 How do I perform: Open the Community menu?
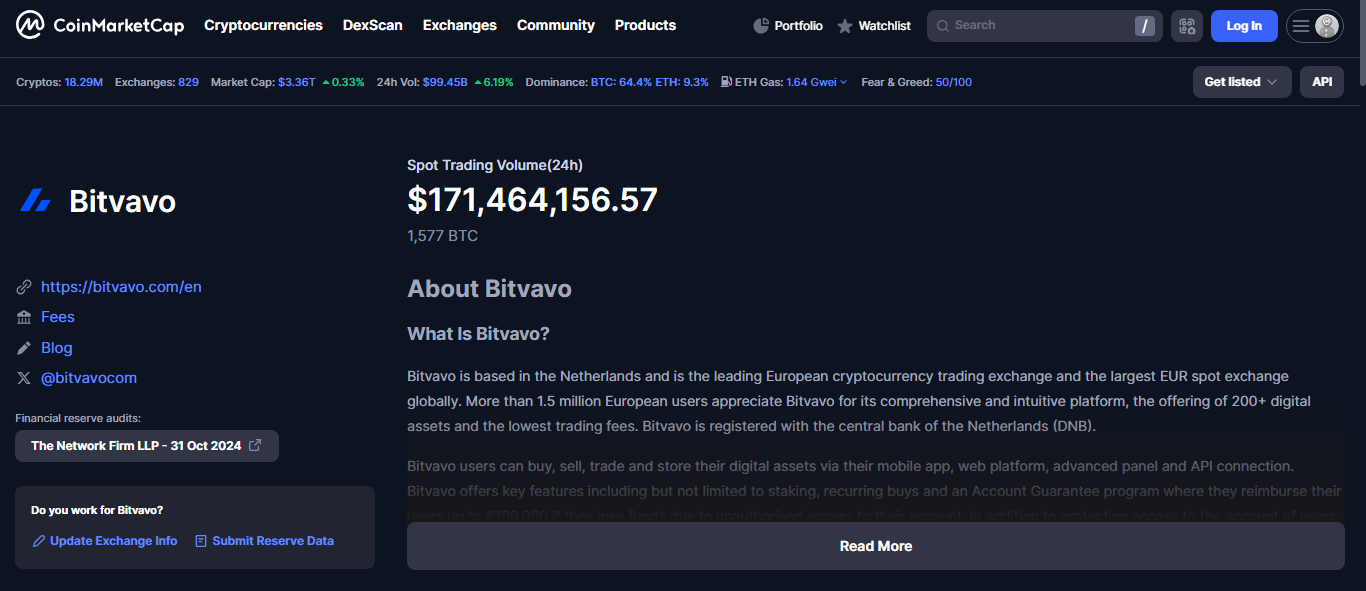(x=556, y=25)
